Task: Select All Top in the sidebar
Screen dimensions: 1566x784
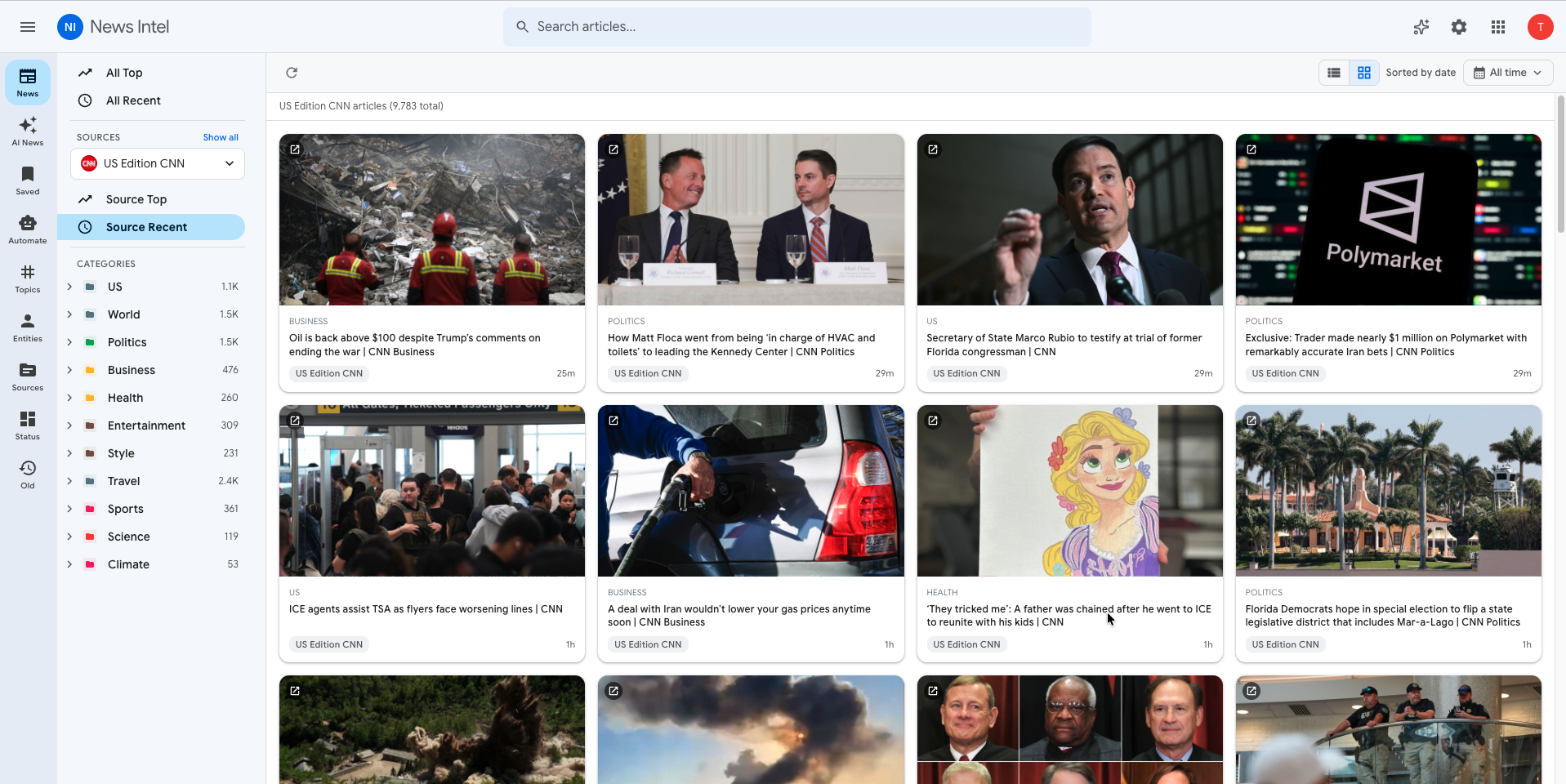Action: click(151, 73)
